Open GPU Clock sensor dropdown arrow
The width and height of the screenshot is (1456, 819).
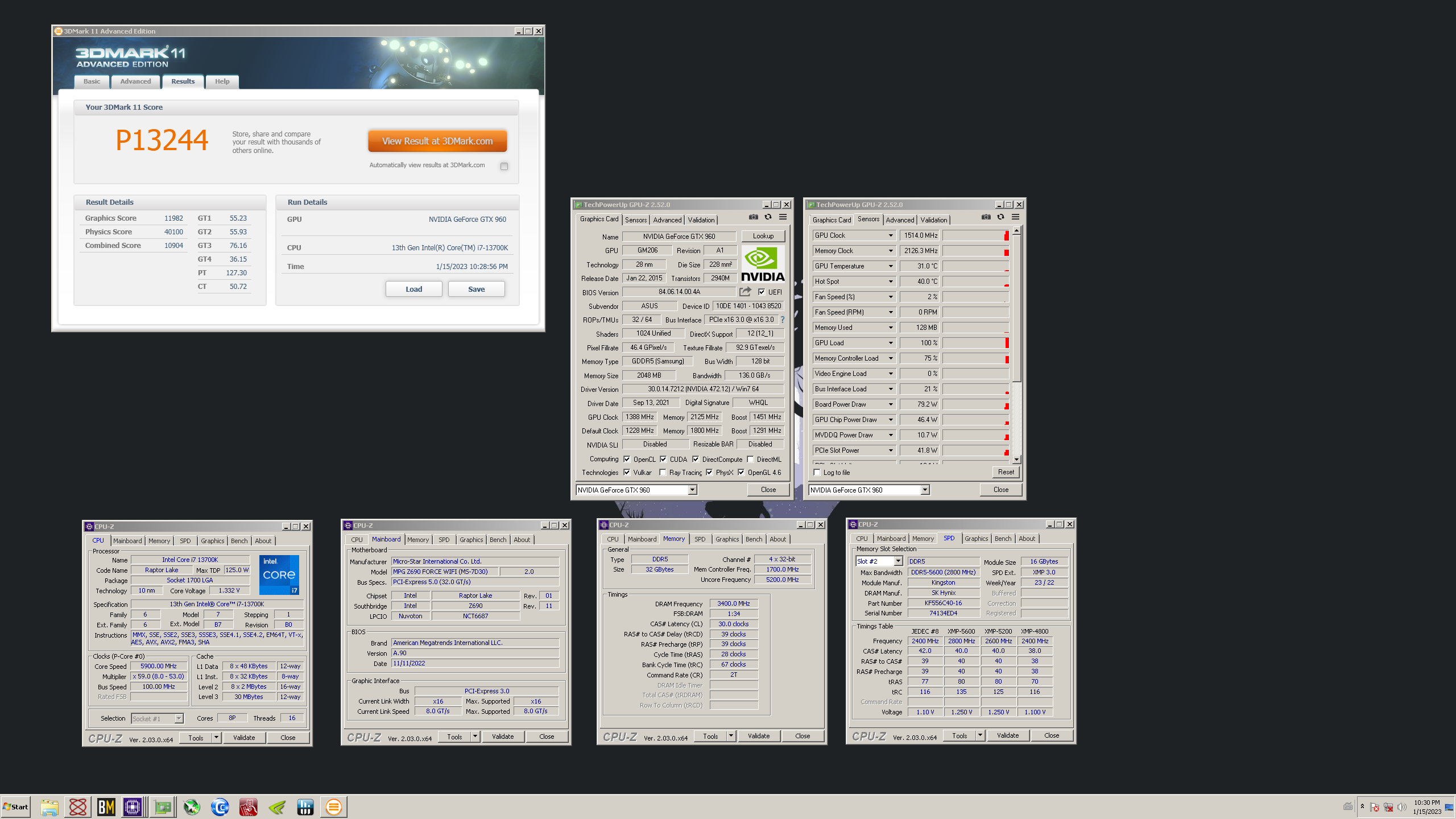891,235
